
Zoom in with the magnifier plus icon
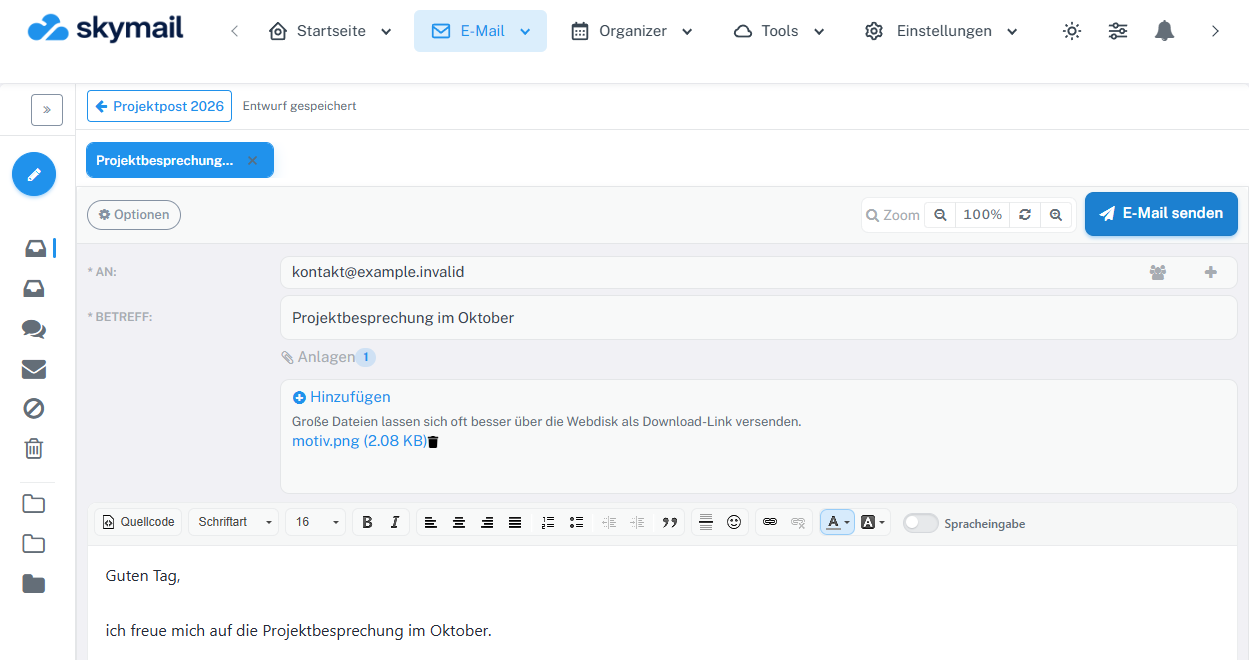point(1055,214)
